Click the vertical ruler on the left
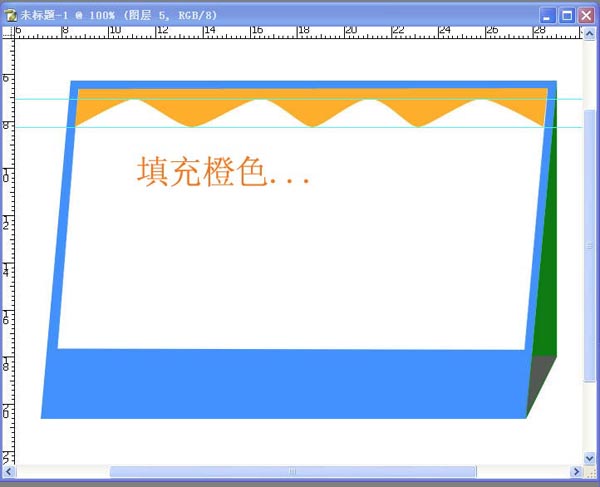600x487 pixels. [x=8, y=250]
